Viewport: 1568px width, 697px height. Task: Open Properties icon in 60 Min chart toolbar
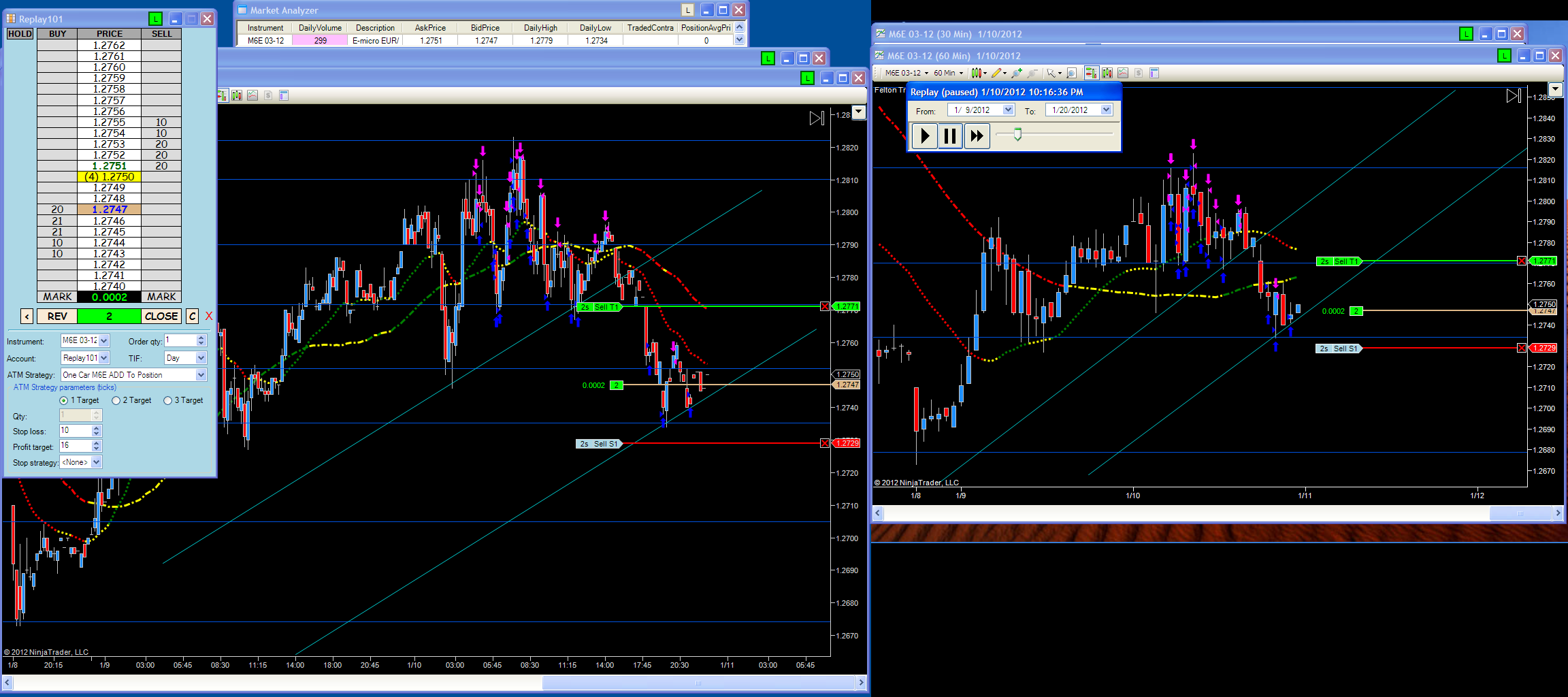[1154, 73]
